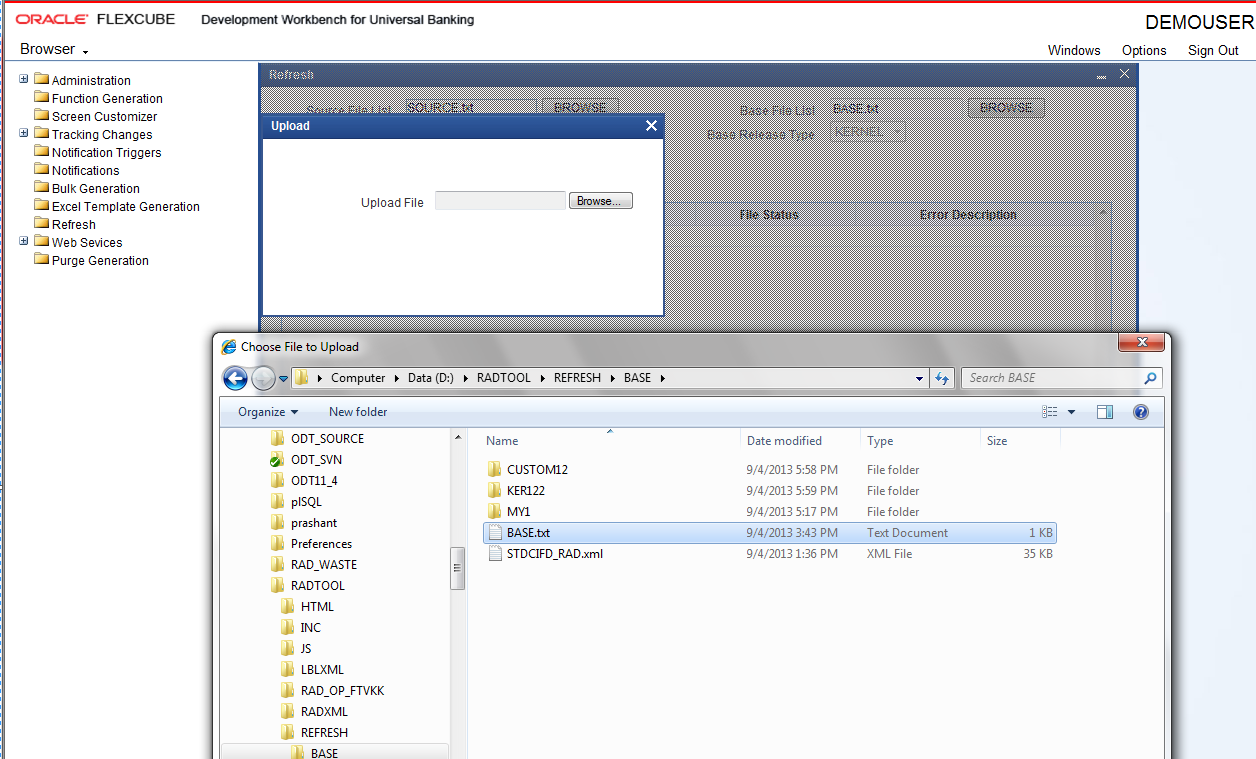Click the search magnifier icon
1256x759 pixels.
[x=1151, y=378]
